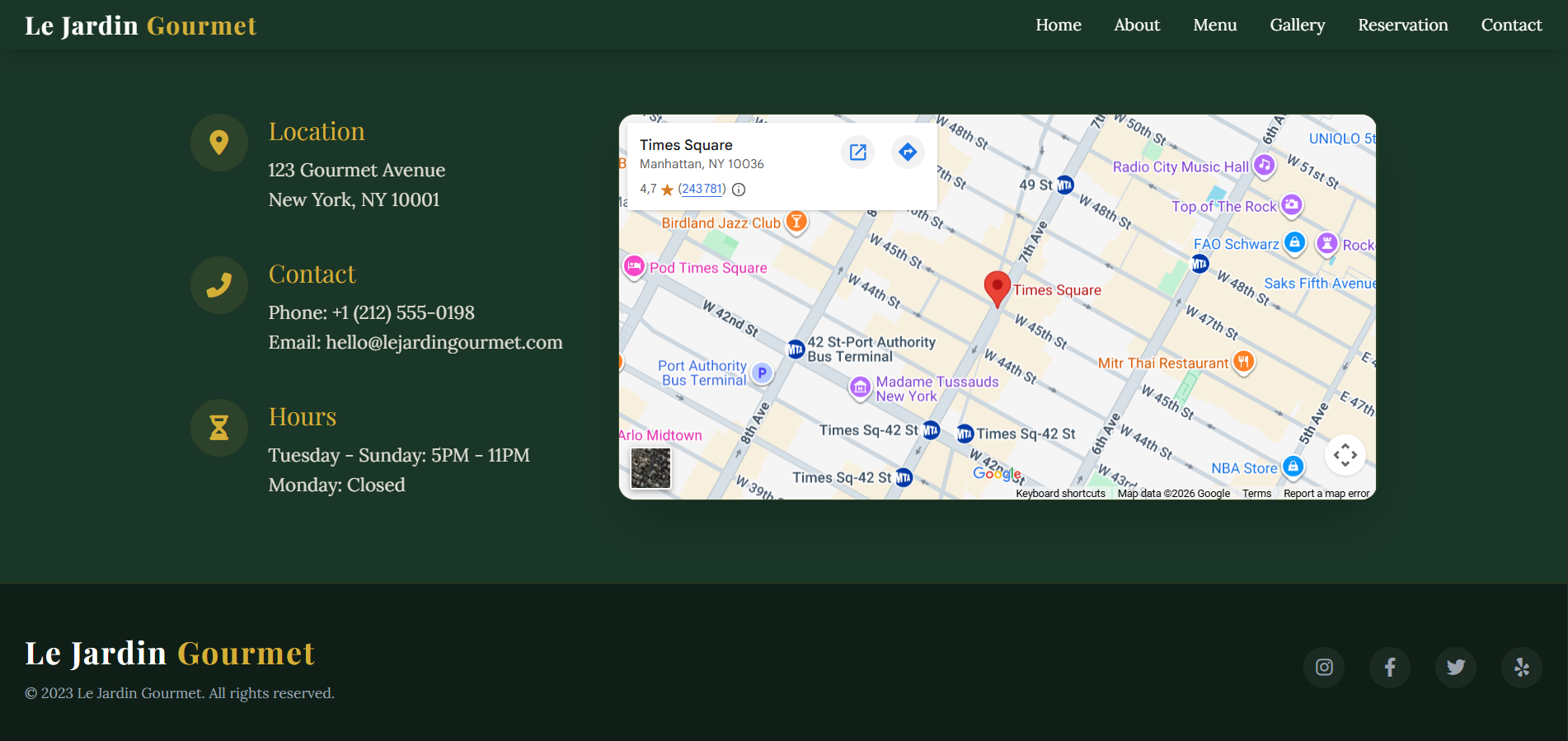
Task: Open the Instagram footer icon
Action: click(x=1324, y=667)
